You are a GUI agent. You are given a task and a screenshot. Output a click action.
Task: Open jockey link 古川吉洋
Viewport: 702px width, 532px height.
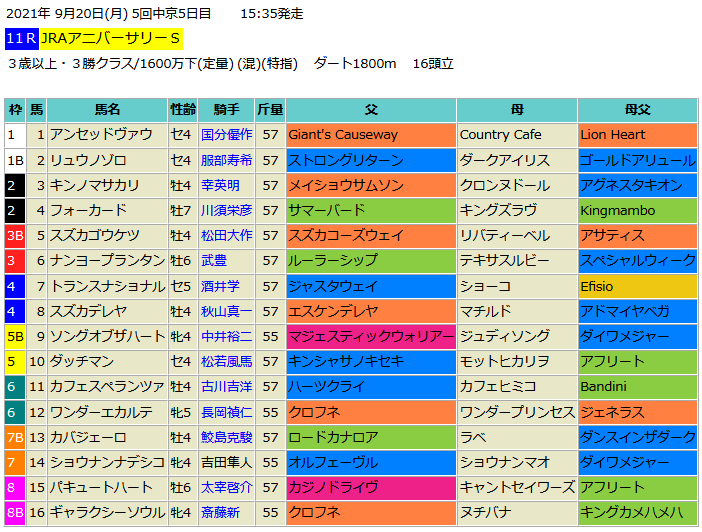[227, 386]
